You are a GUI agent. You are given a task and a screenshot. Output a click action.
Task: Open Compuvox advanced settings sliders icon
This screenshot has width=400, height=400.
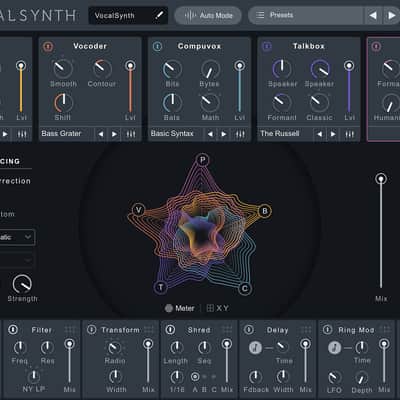pos(240,134)
